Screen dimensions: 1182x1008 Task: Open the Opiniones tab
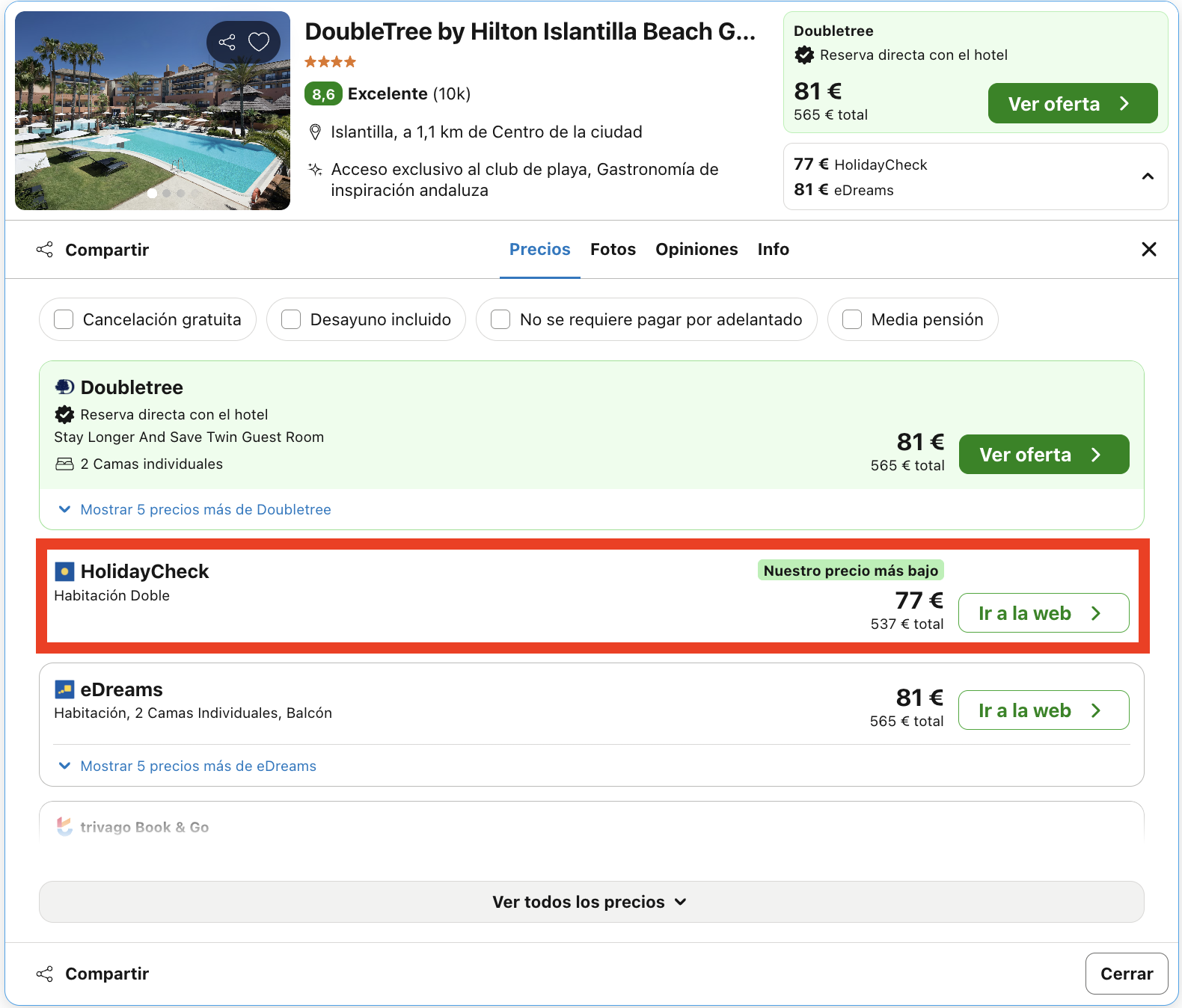[x=696, y=249]
